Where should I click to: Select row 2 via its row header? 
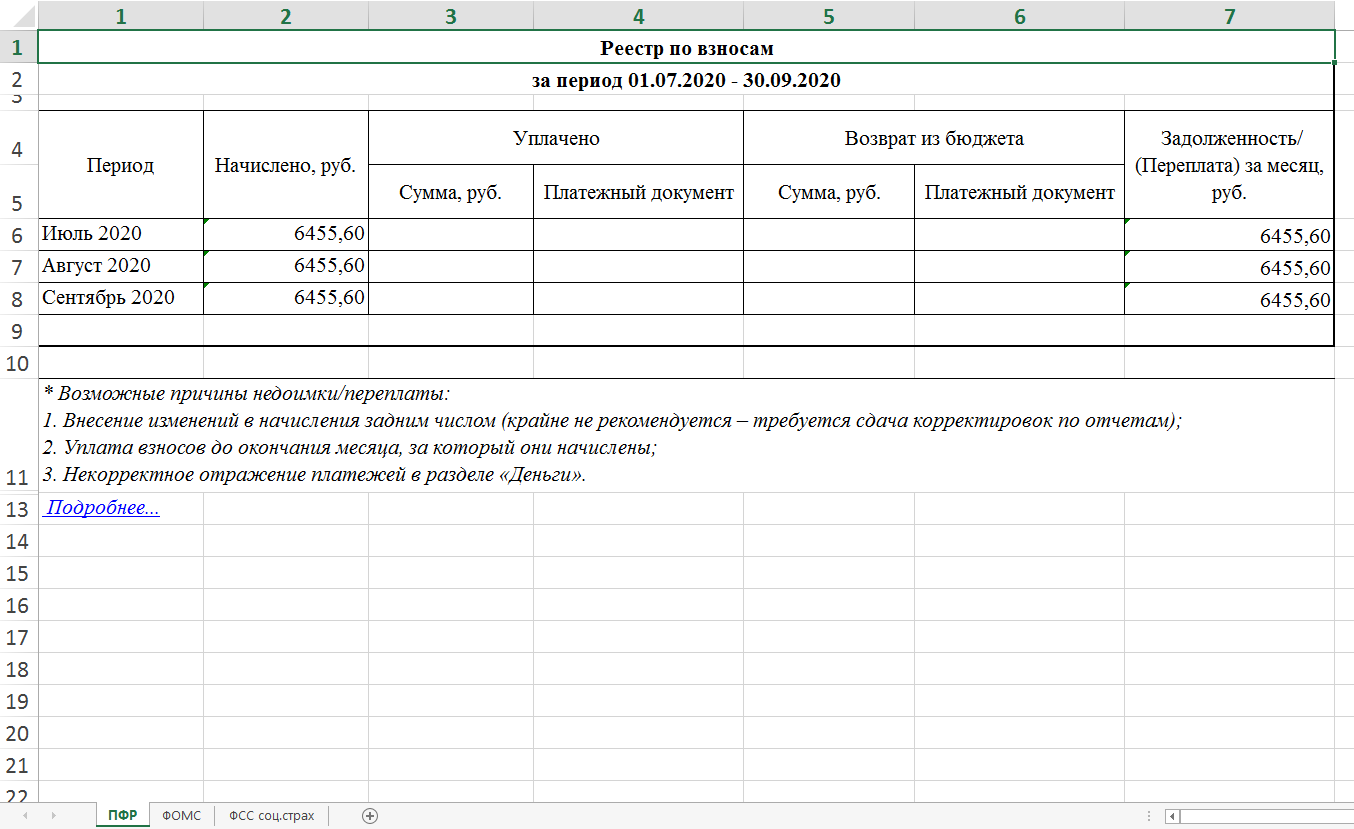pyautogui.click(x=18, y=80)
